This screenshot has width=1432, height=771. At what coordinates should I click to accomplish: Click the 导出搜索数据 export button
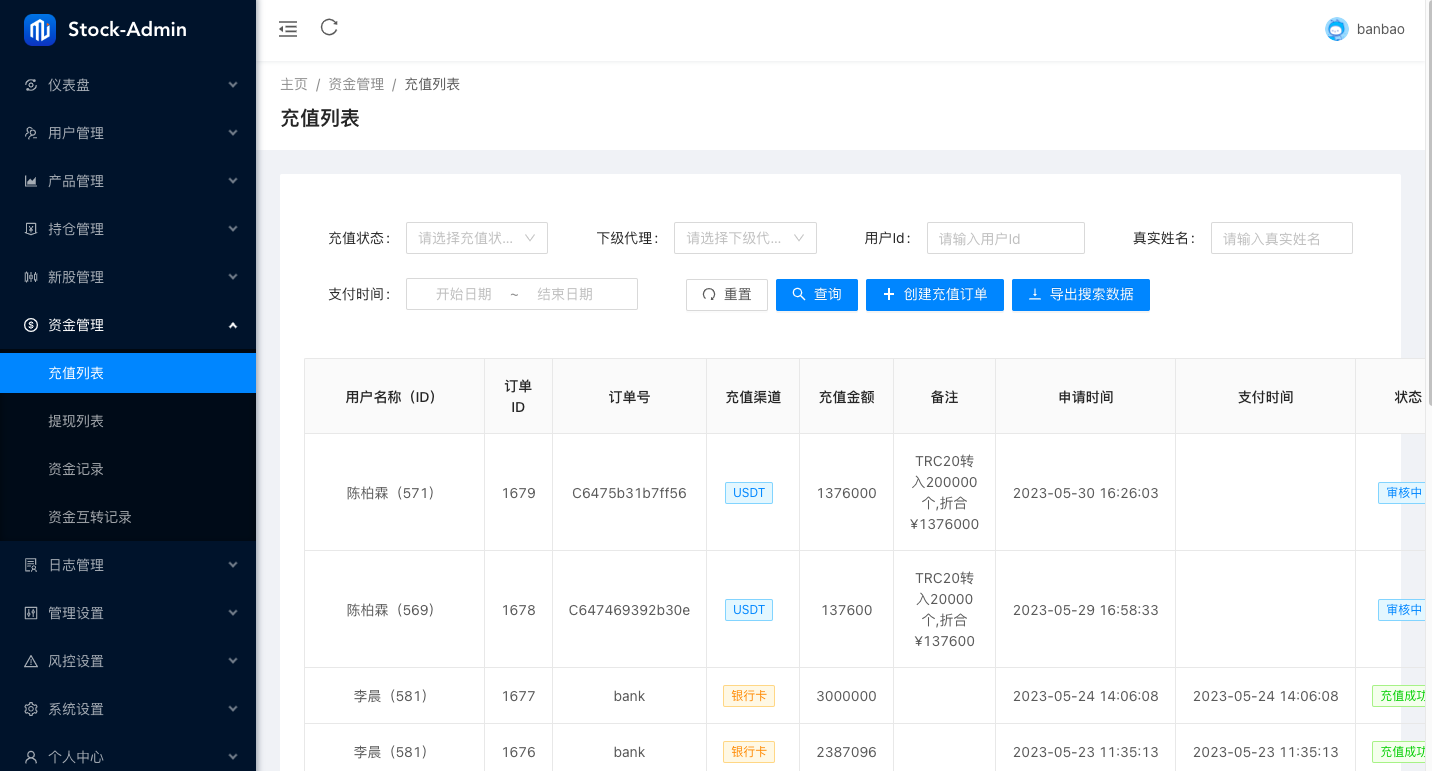(1080, 295)
